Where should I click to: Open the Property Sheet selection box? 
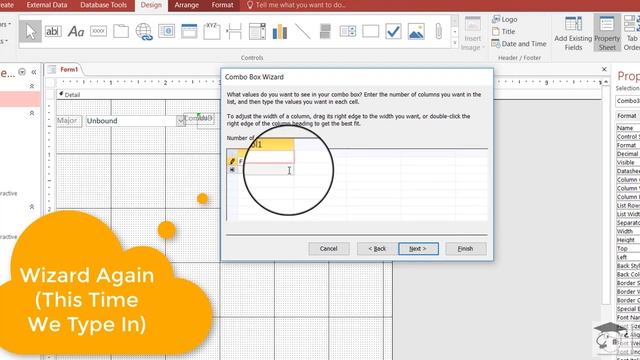pos(628,101)
